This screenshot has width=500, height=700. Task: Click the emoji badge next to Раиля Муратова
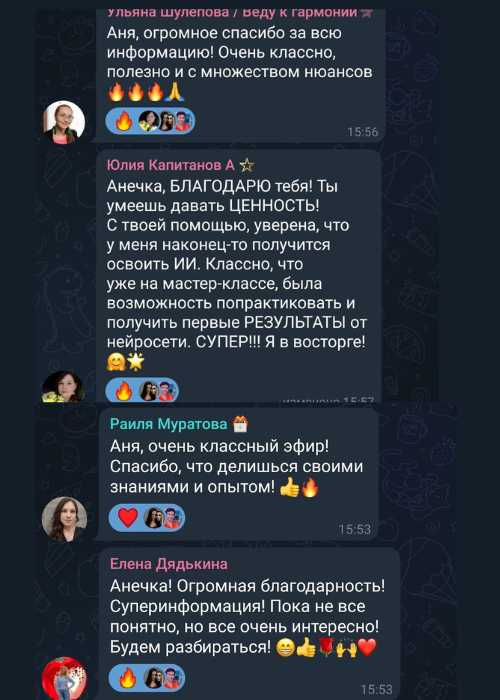[x=241, y=424]
